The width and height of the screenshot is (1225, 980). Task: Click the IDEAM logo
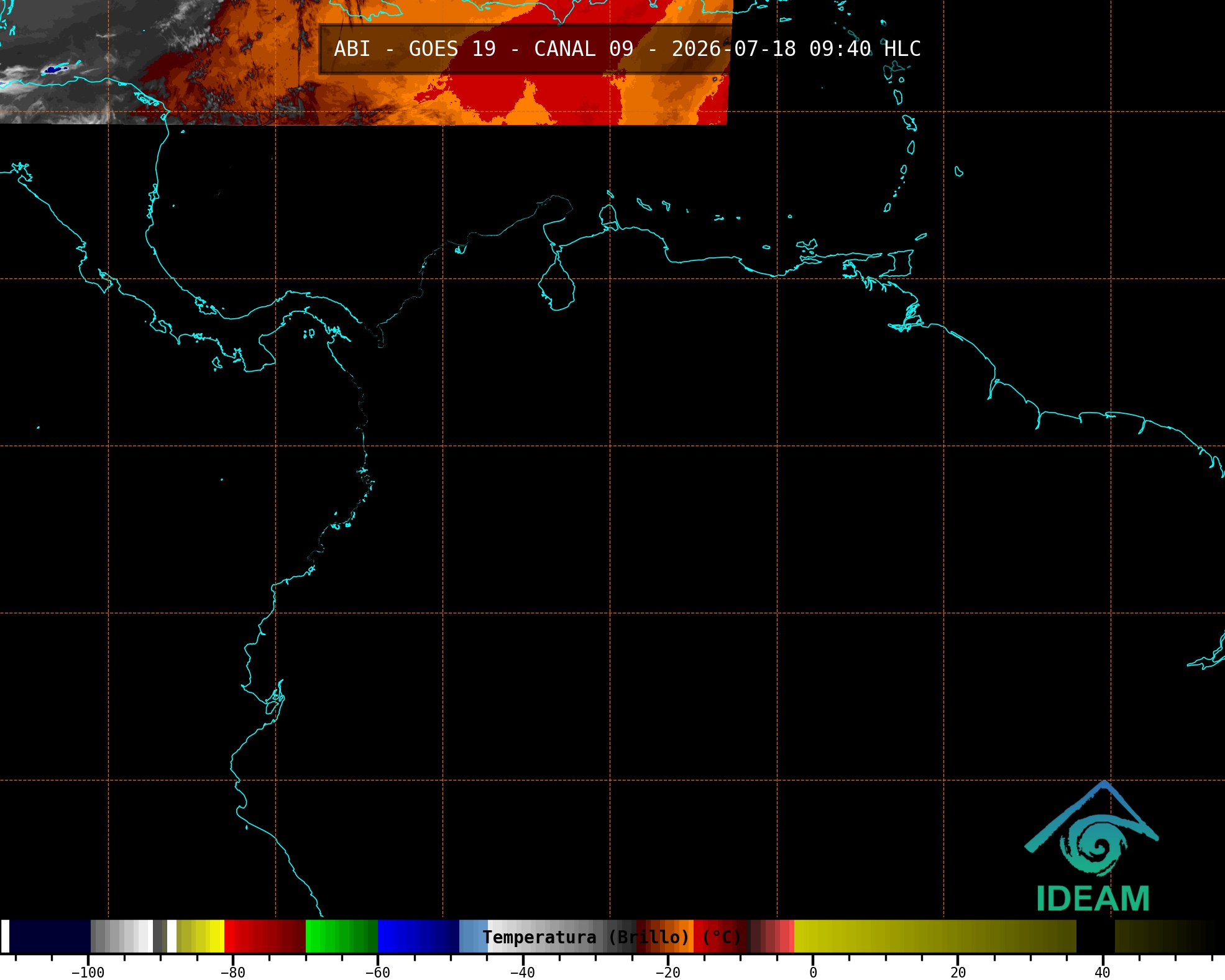1092,846
